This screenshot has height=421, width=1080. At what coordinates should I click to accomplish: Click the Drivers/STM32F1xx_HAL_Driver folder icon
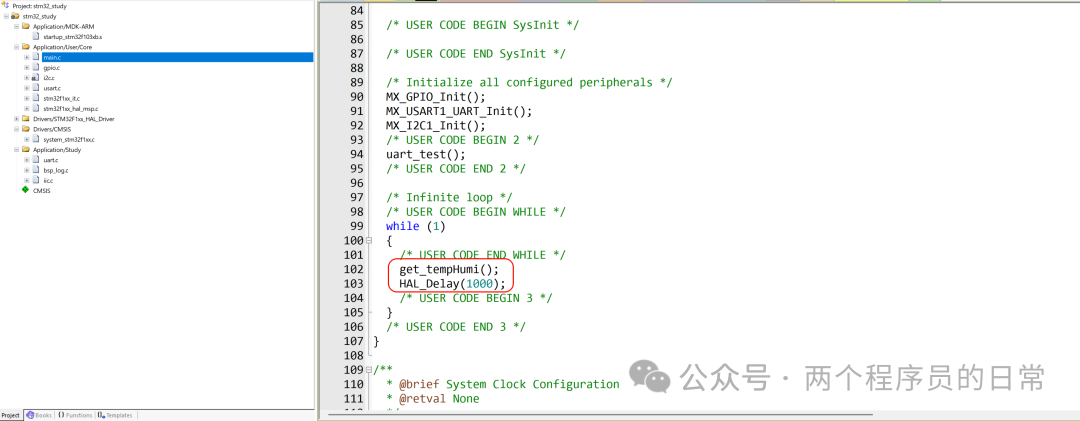point(25,119)
